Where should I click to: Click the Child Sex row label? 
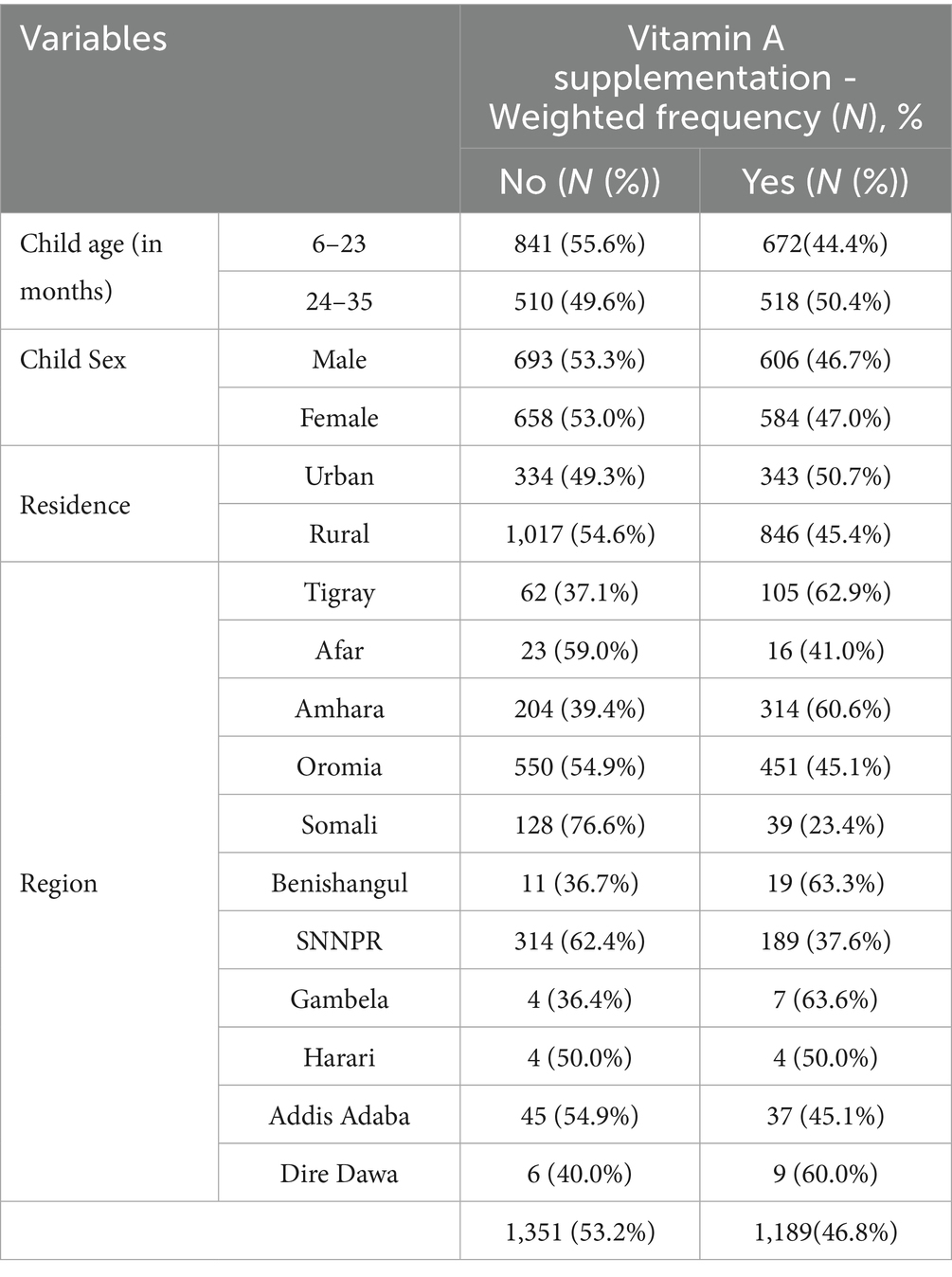pos(73,360)
